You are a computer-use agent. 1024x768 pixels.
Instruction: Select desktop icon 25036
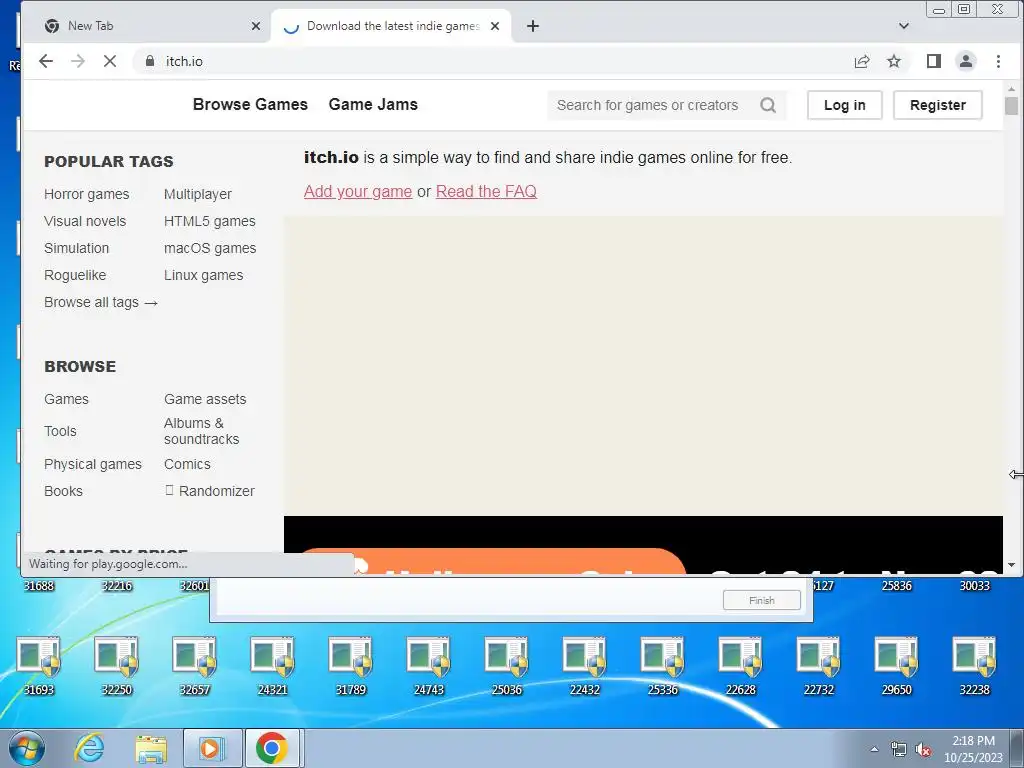[x=507, y=666]
